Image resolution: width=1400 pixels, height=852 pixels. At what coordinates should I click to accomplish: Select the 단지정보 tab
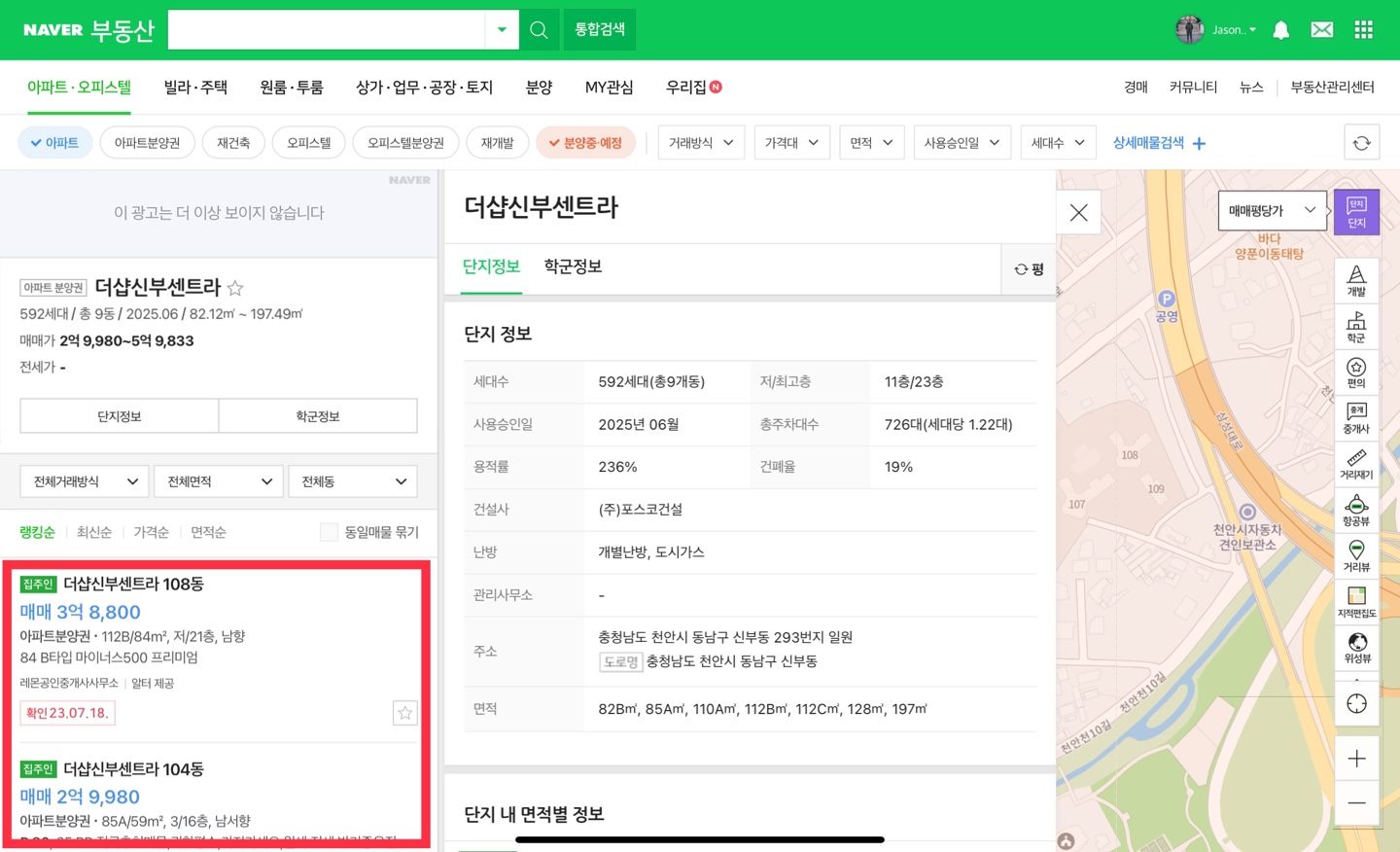pos(491,266)
